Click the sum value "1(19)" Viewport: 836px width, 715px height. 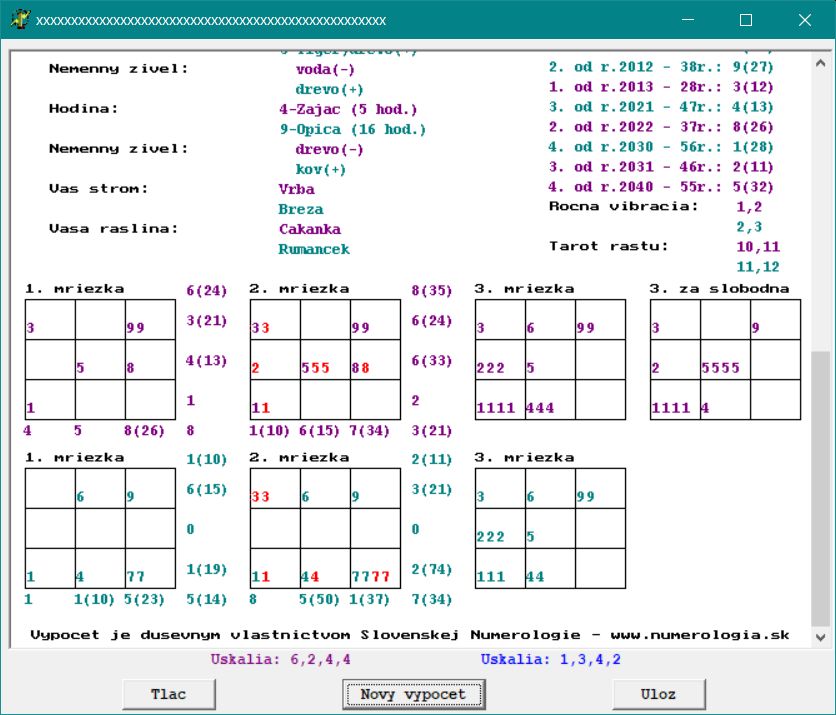click(x=206, y=569)
